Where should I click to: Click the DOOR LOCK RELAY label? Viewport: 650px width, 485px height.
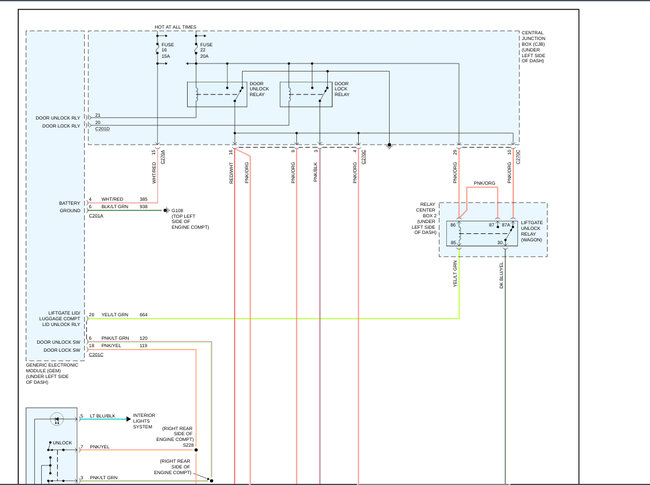tap(342, 89)
